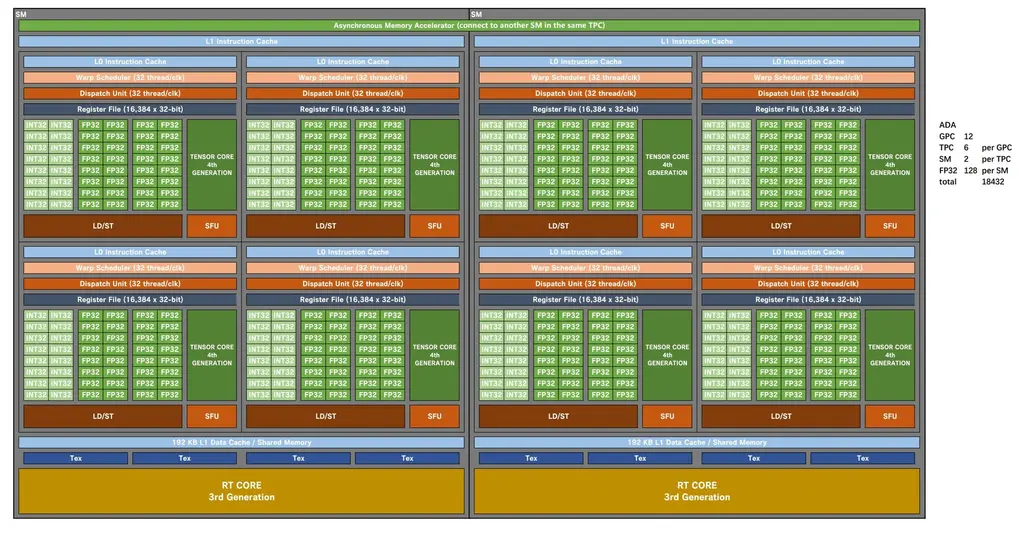The width and height of the screenshot is (1024, 534).
Task: Click the L0 Instruction Cache bar in the bottom-right partition
Action: (x=808, y=252)
